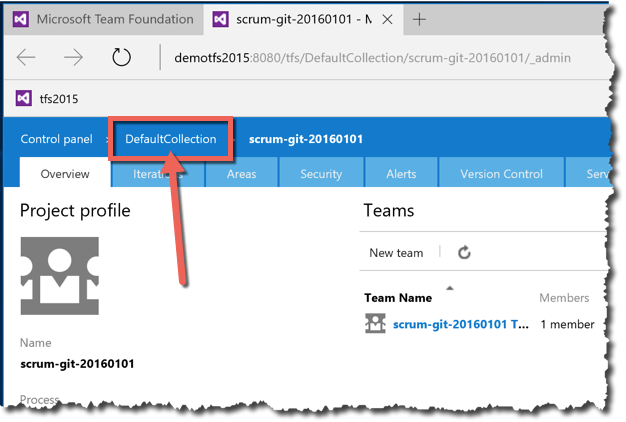Click the tfs2015 favorites link

click(x=59, y=99)
